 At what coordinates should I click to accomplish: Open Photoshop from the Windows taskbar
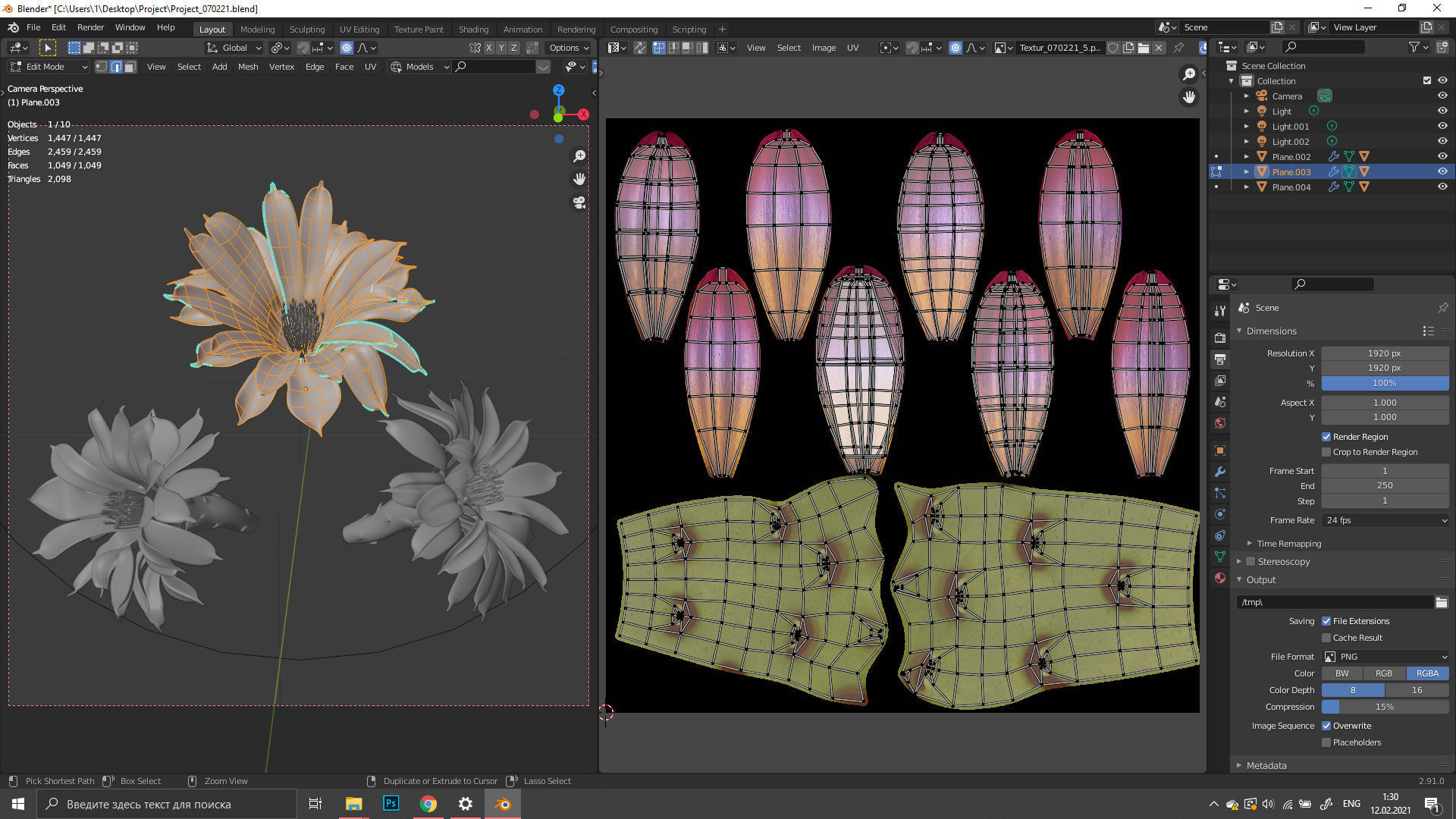click(x=391, y=804)
